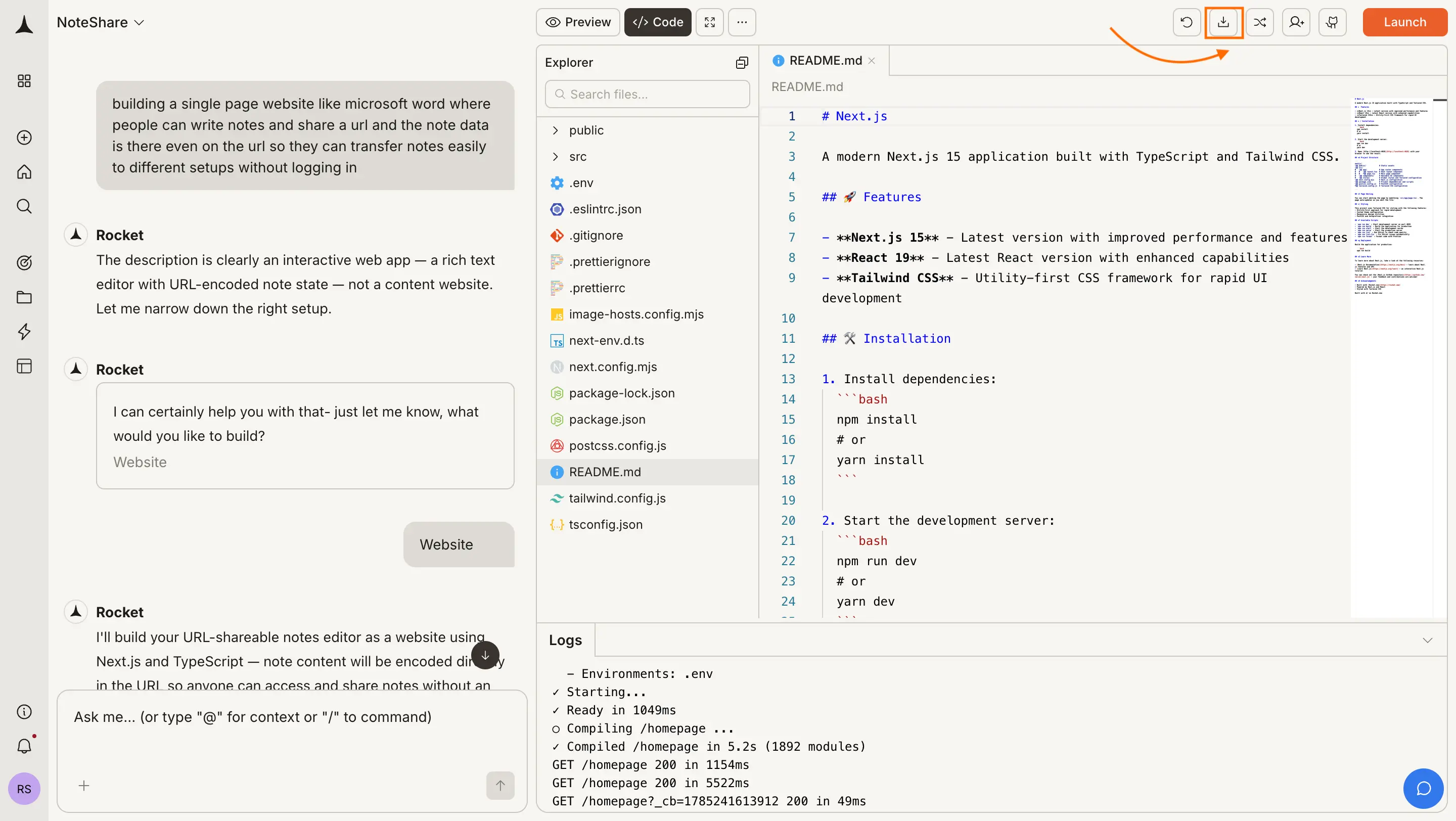Open the RS user avatar
This screenshot has width=1456, height=821.
pos(24,789)
